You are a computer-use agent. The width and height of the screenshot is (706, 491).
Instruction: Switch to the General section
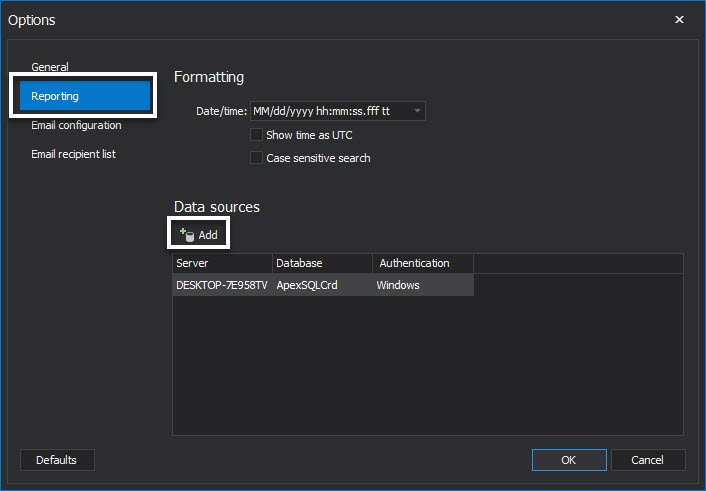coord(50,67)
